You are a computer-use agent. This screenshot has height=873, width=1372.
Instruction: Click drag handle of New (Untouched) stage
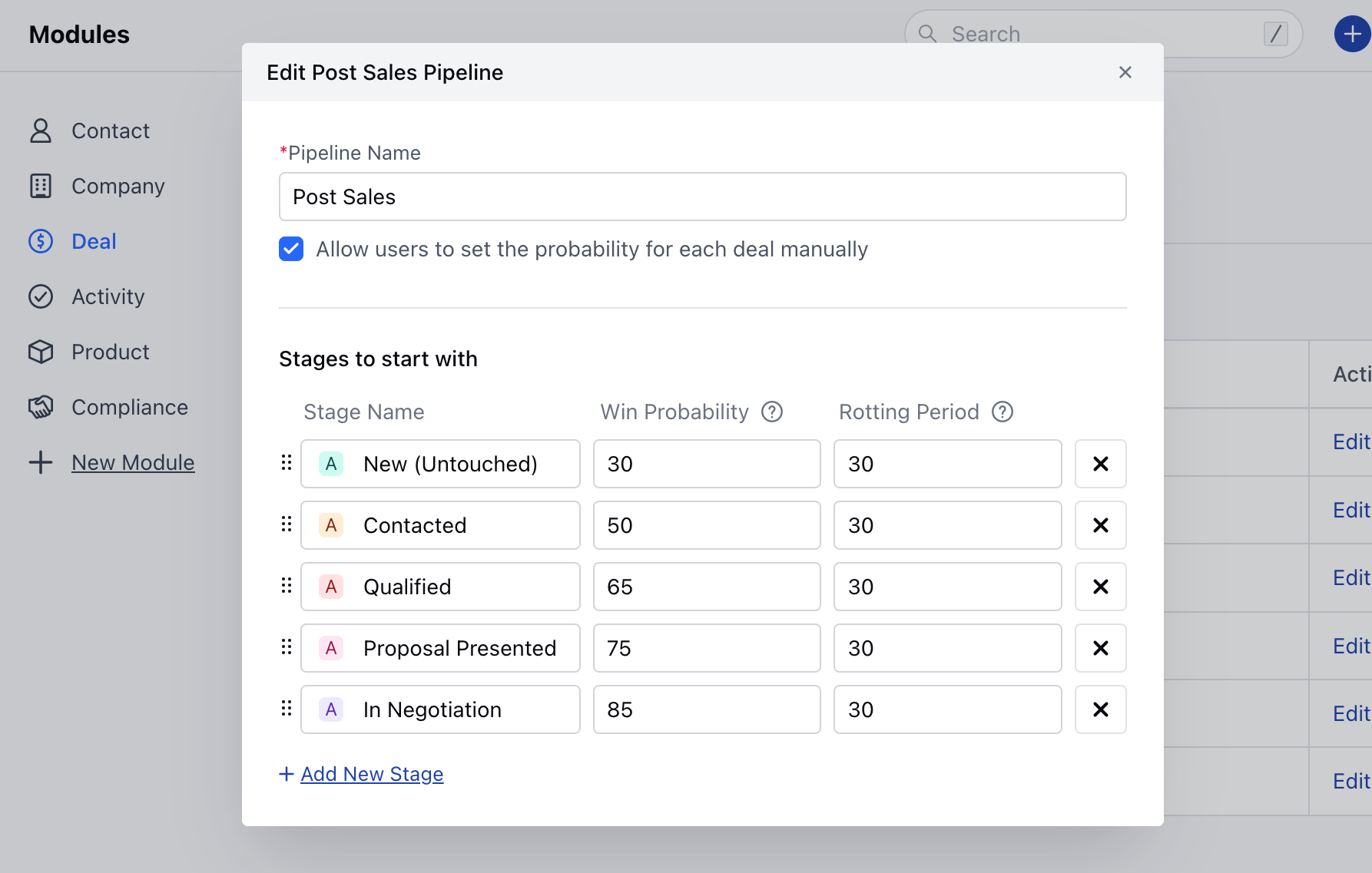(x=287, y=463)
